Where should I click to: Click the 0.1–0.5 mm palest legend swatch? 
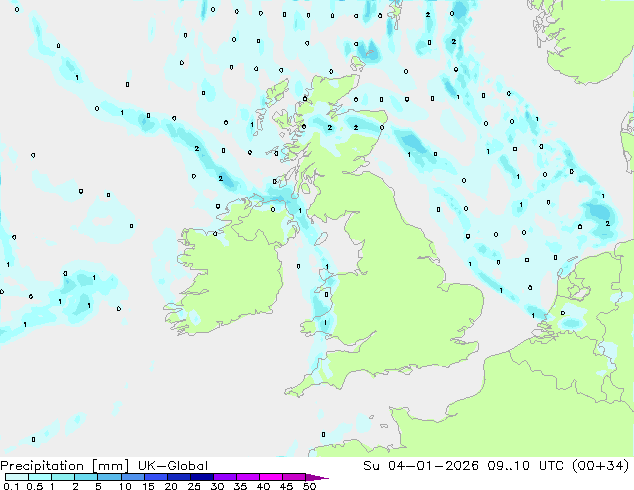(17, 477)
